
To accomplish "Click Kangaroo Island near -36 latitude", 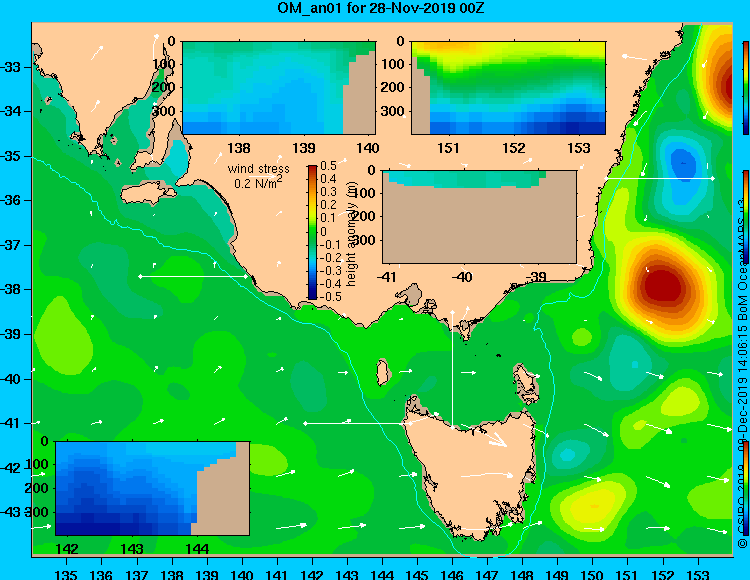I will point(147,194).
